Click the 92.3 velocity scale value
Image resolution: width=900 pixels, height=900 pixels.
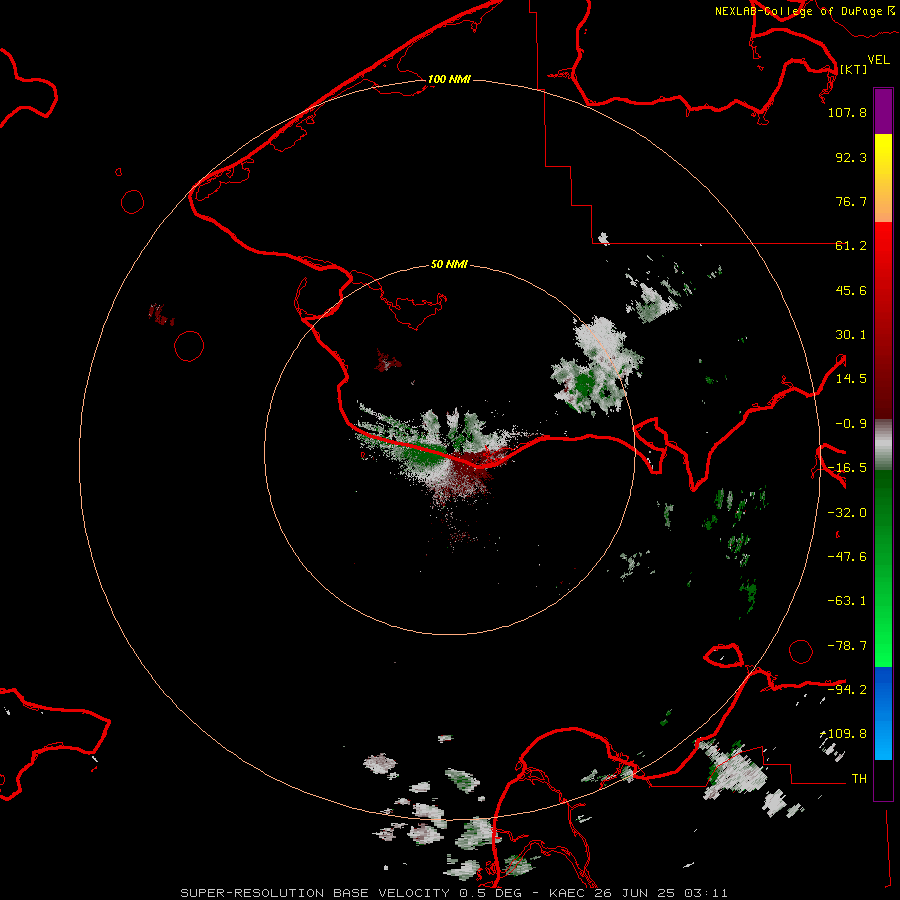pyautogui.click(x=851, y=157)
